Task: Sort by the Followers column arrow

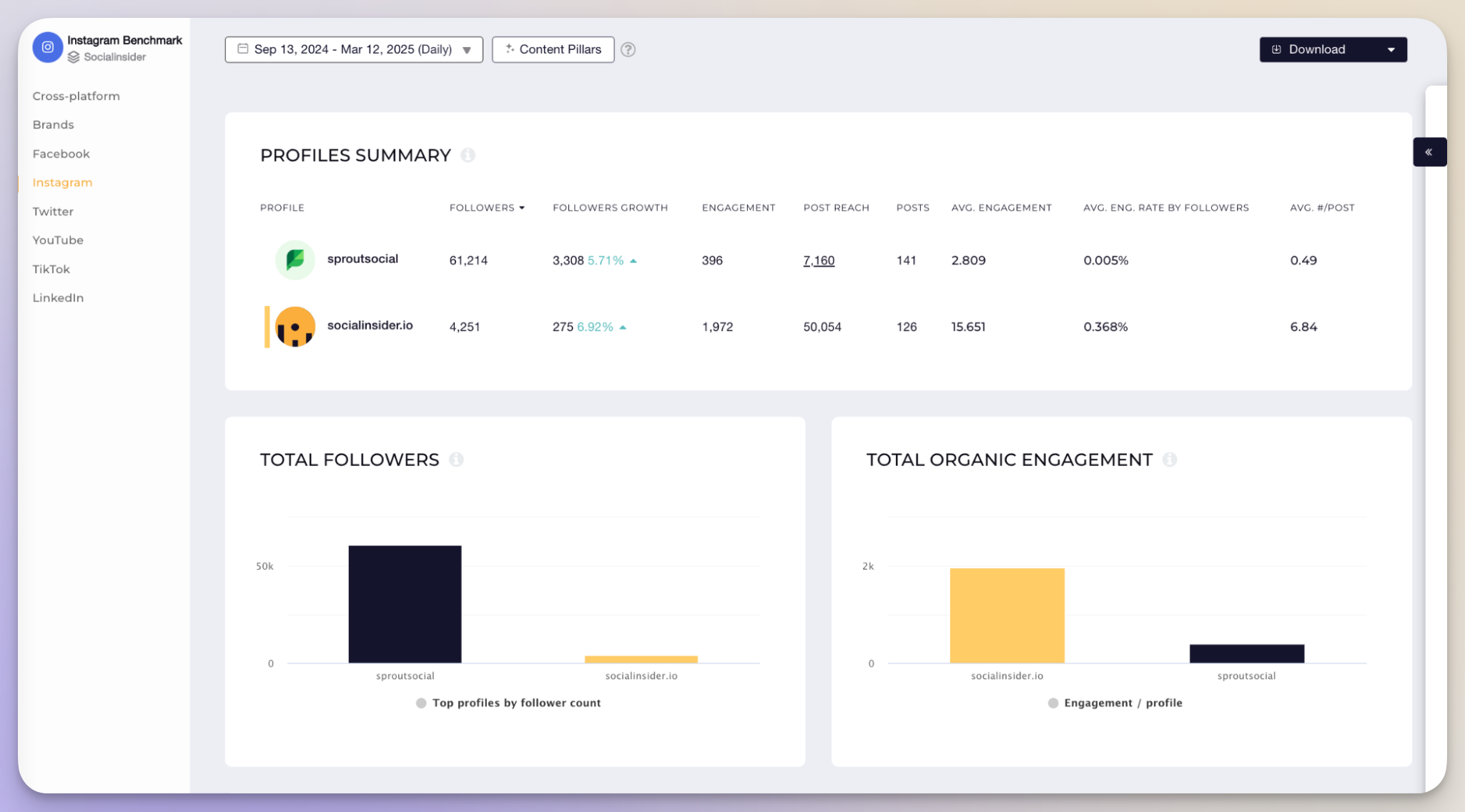Action: (522, 208)
